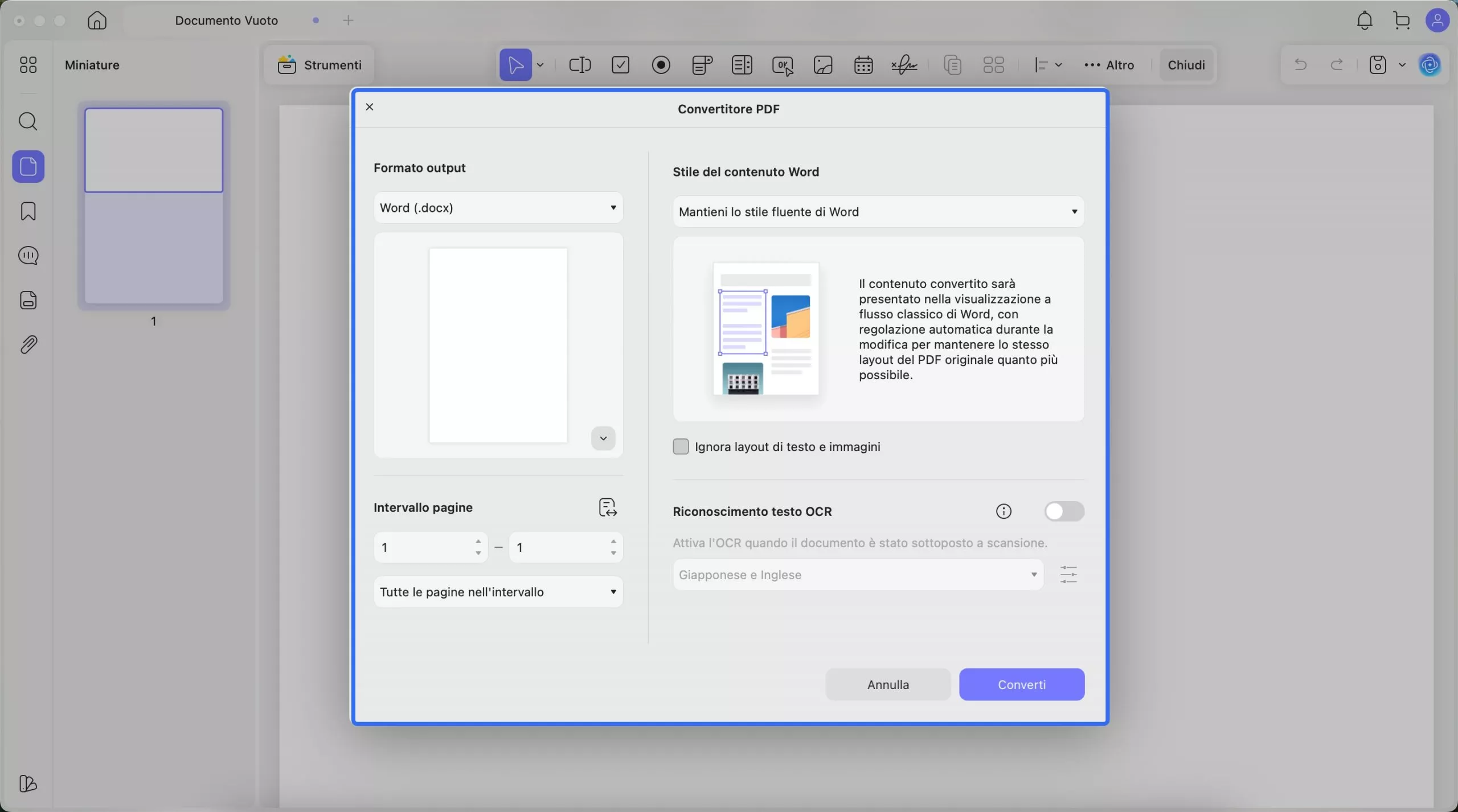Open the comments panel in the sidebar

(28, 256)
